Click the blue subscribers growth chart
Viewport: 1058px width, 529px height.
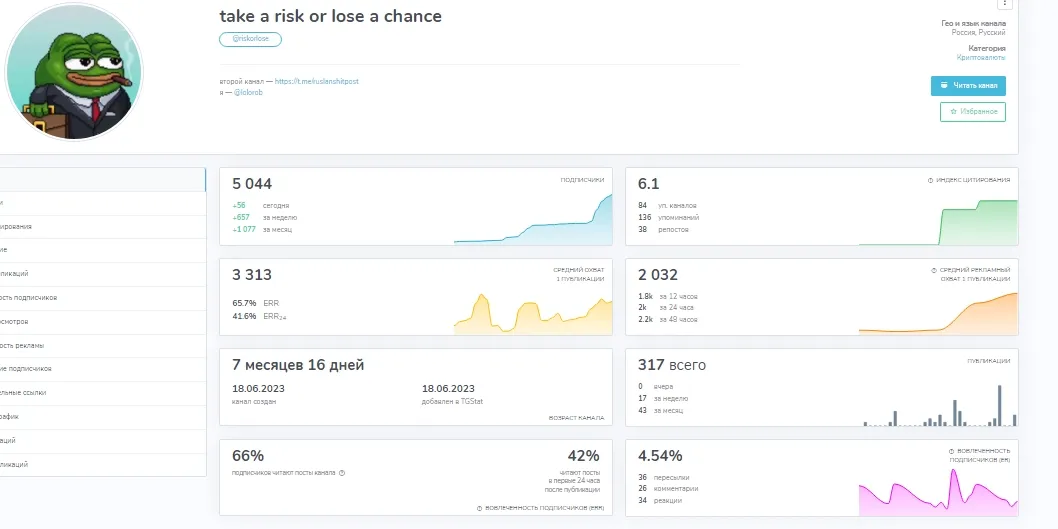coord(533,219)
